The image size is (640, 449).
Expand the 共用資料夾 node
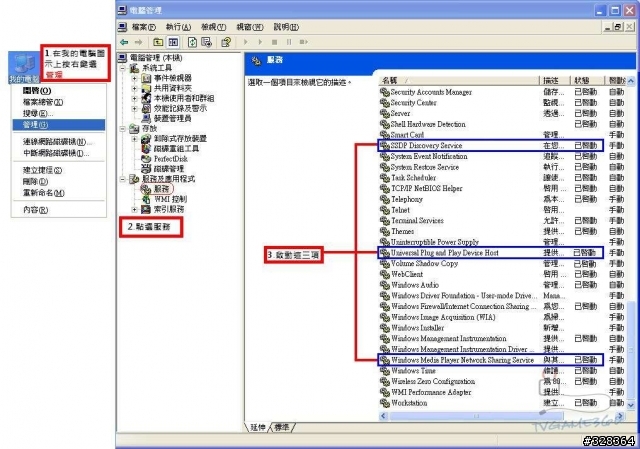coord(134,88)
